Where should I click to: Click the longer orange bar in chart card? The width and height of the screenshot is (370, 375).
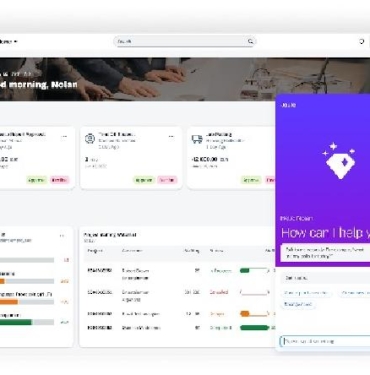[9, 302]
